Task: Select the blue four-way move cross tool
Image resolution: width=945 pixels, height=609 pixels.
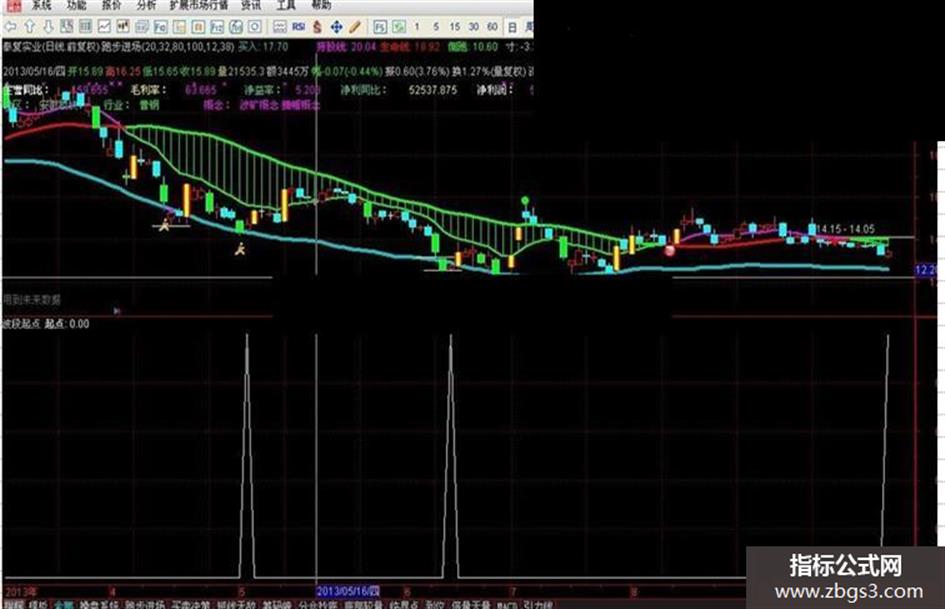Action: tap(336, 27)
